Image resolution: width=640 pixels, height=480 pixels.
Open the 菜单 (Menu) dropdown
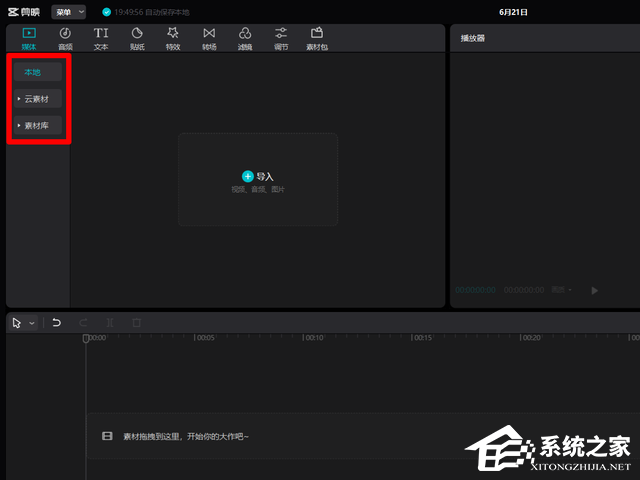click(x=68, y=12)
